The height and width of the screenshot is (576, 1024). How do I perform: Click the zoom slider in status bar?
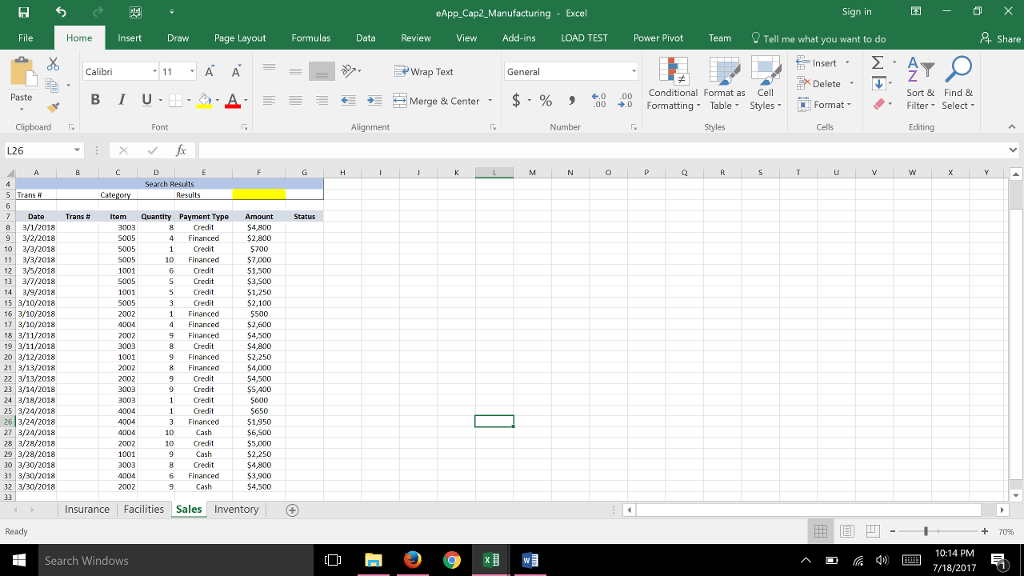(x=928, y=532)
